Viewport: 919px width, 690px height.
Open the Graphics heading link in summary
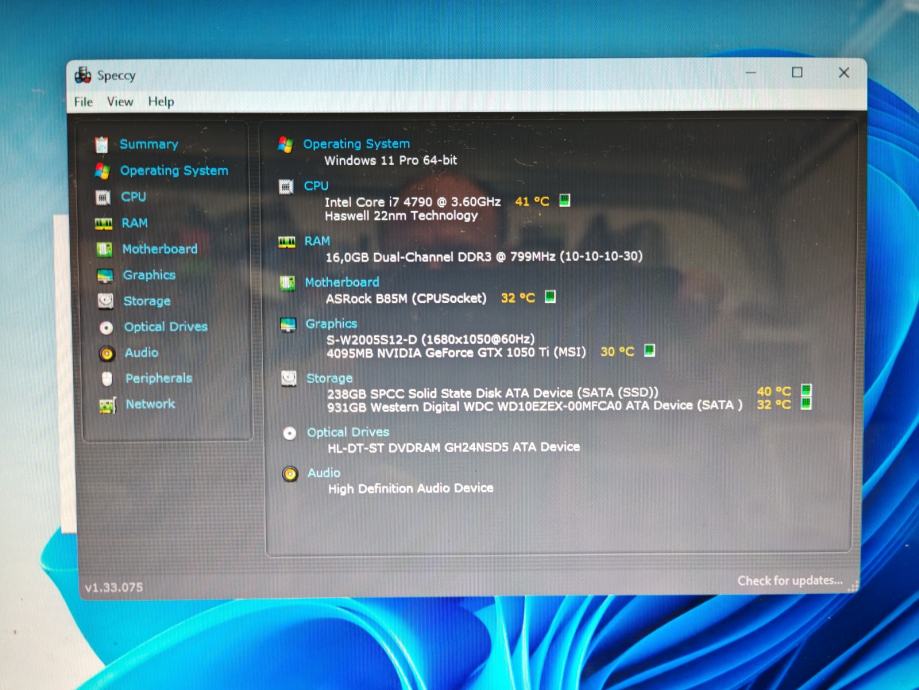click(331, 324)
